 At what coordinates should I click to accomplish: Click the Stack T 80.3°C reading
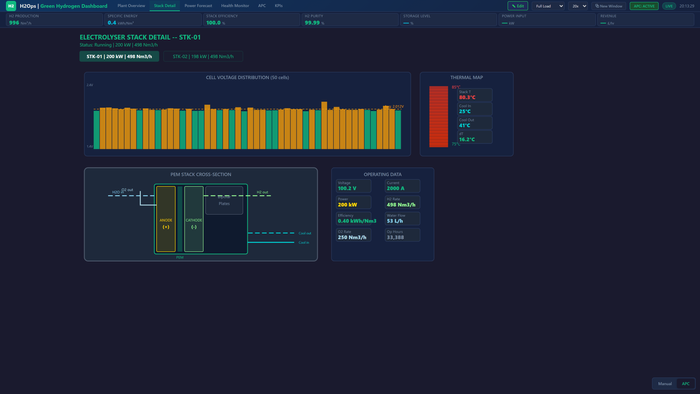475,95
